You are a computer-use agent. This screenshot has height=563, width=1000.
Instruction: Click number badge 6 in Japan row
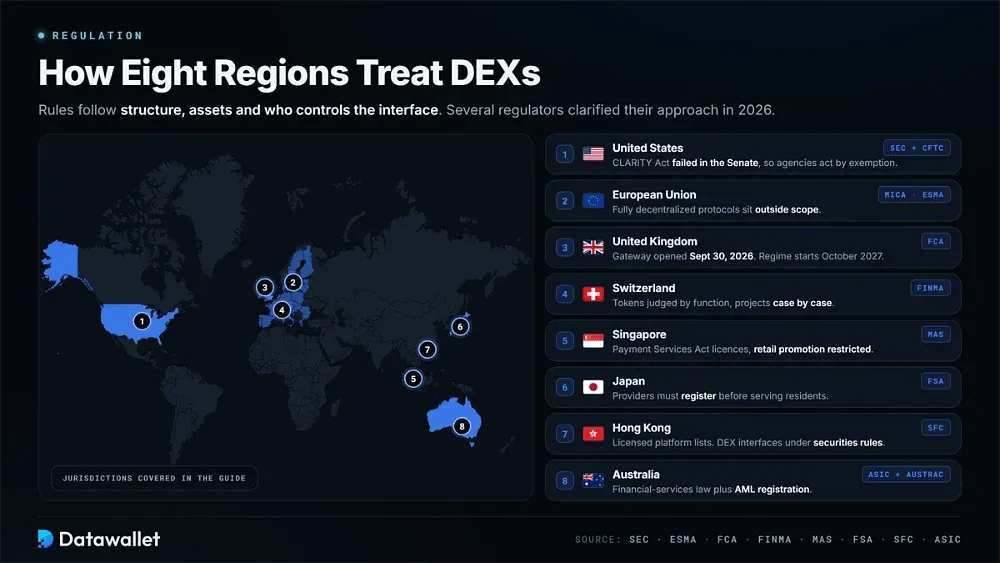click(564, 387)
